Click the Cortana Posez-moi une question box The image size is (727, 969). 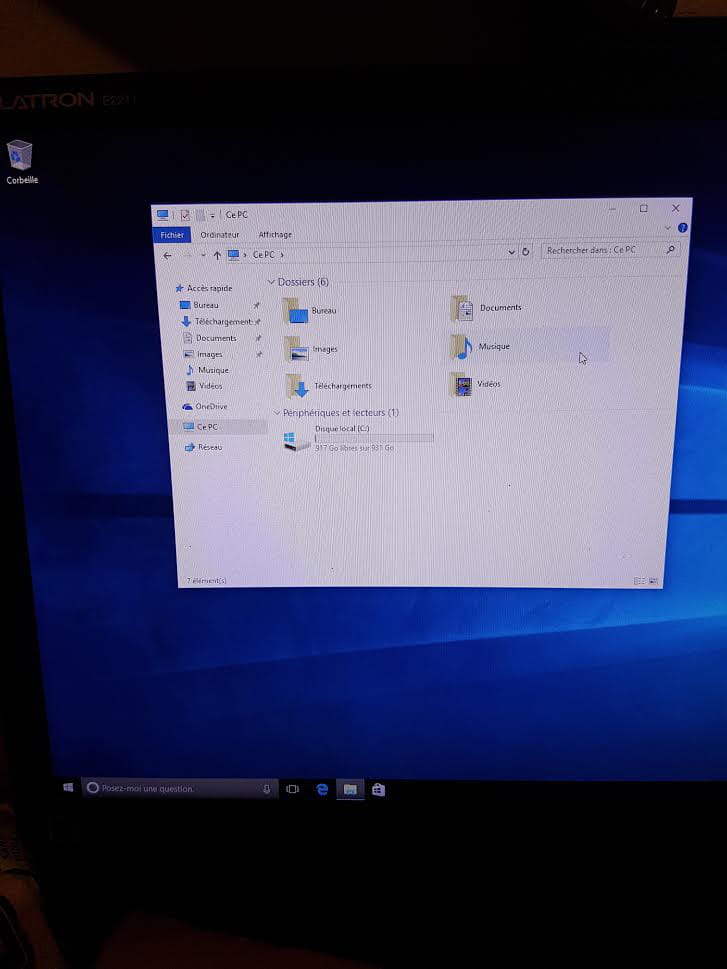(179, 789)
